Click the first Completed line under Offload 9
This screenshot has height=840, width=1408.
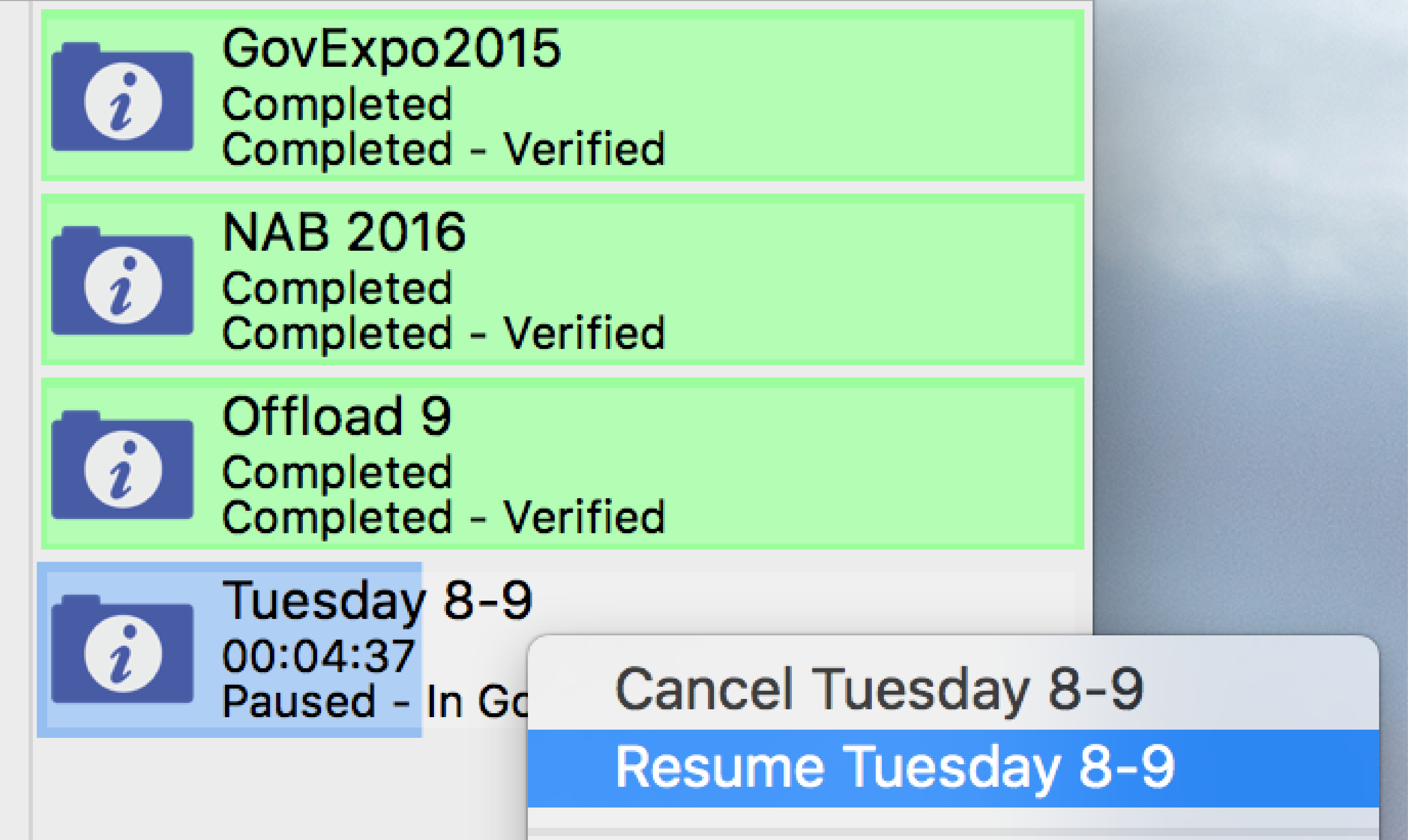click(x=337, y=472)
